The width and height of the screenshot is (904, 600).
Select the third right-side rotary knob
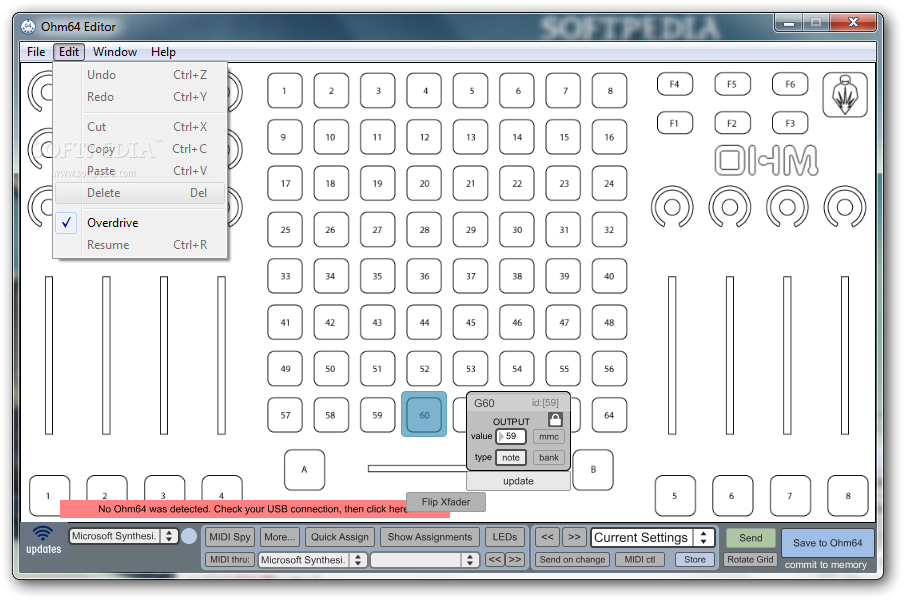click(787, 207)
